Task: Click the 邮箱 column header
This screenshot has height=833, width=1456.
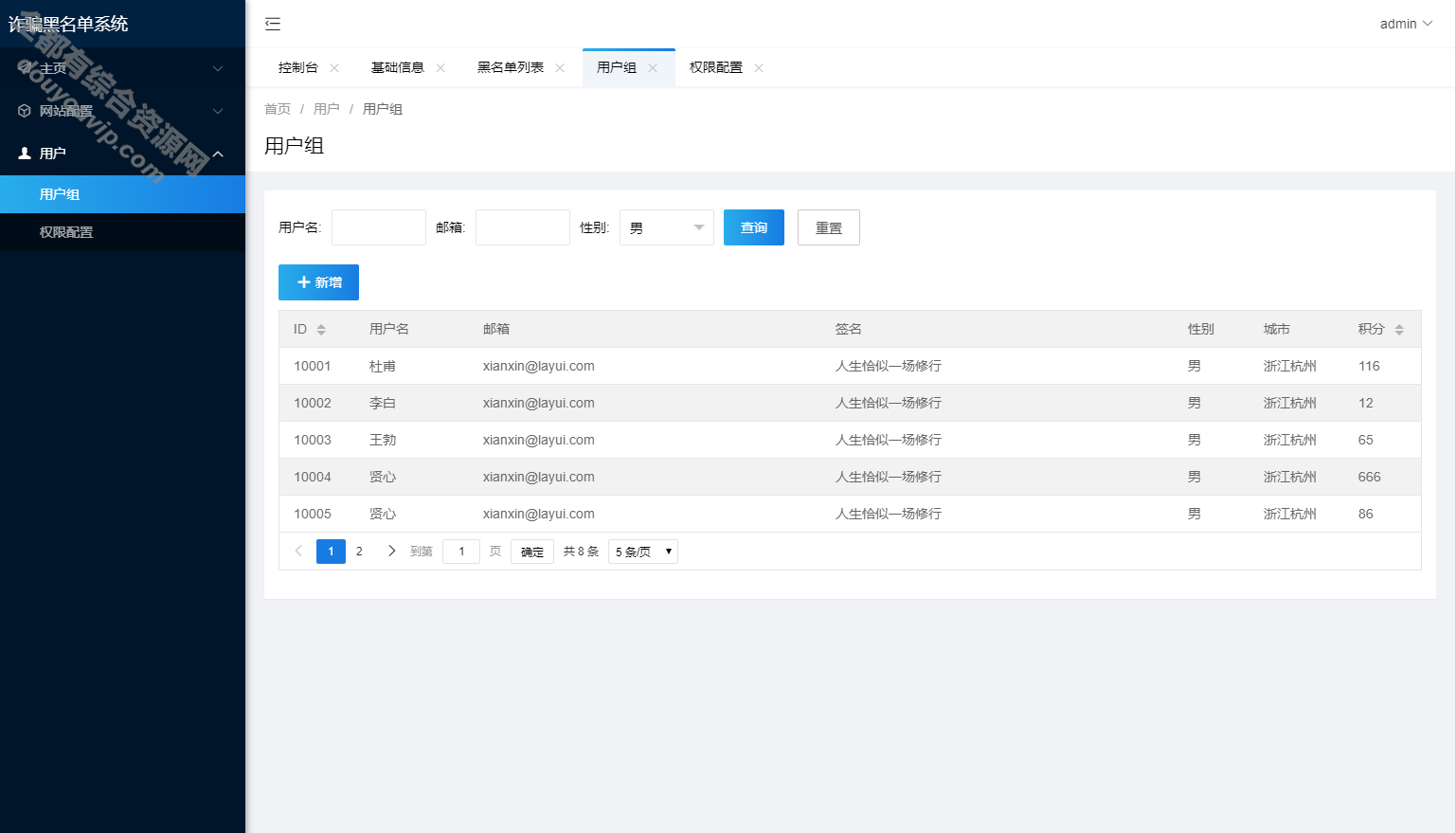Action: point(496,329)
